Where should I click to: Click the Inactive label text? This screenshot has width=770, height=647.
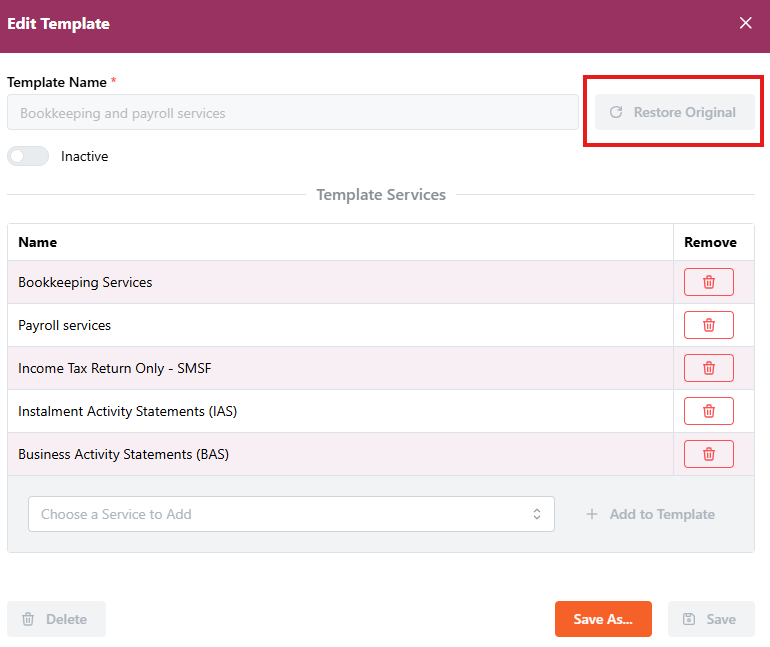(x=84, y=156)
